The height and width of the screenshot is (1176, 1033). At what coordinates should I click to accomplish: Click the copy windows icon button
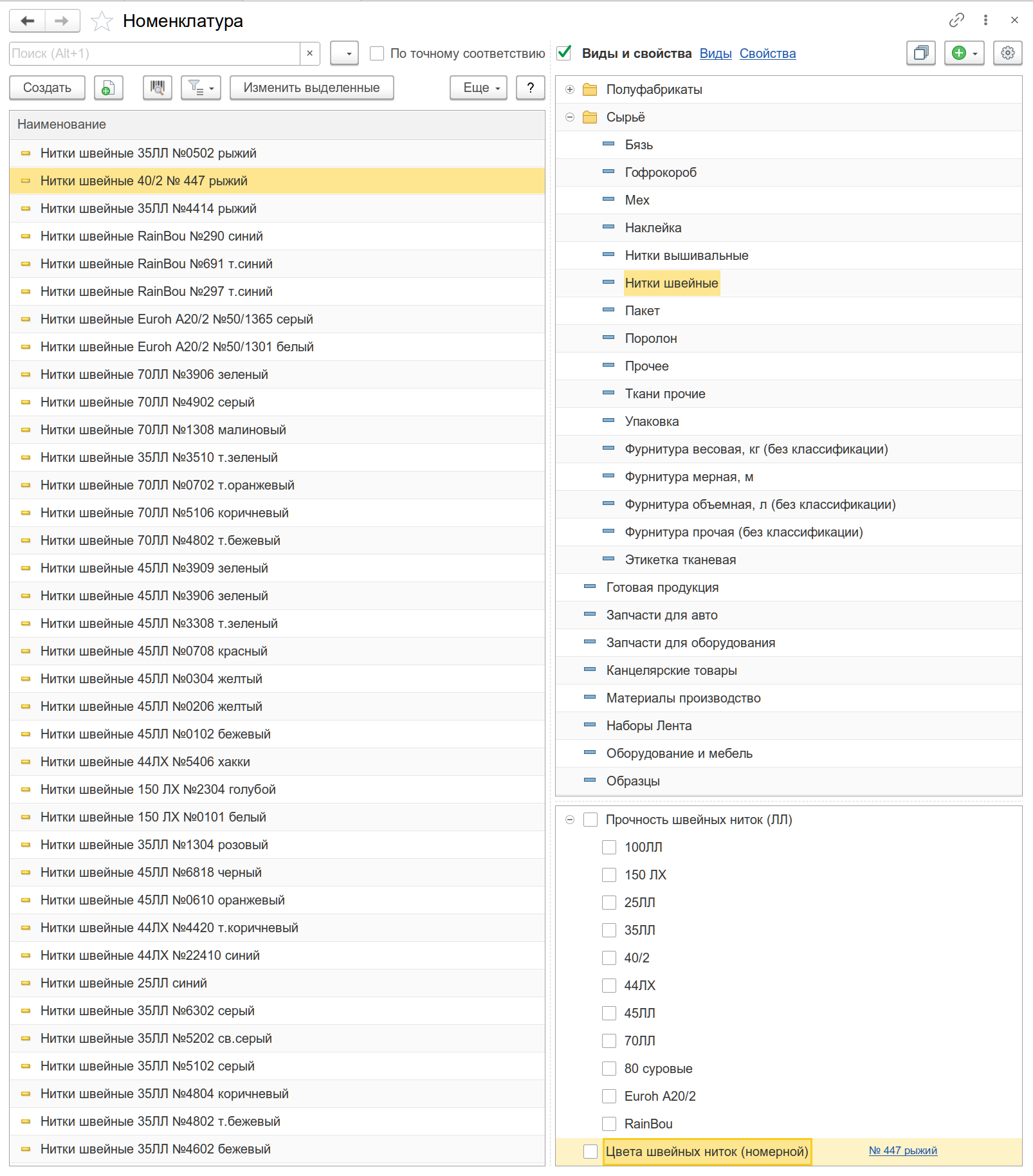pyautogui.click(x=921, y=53)
